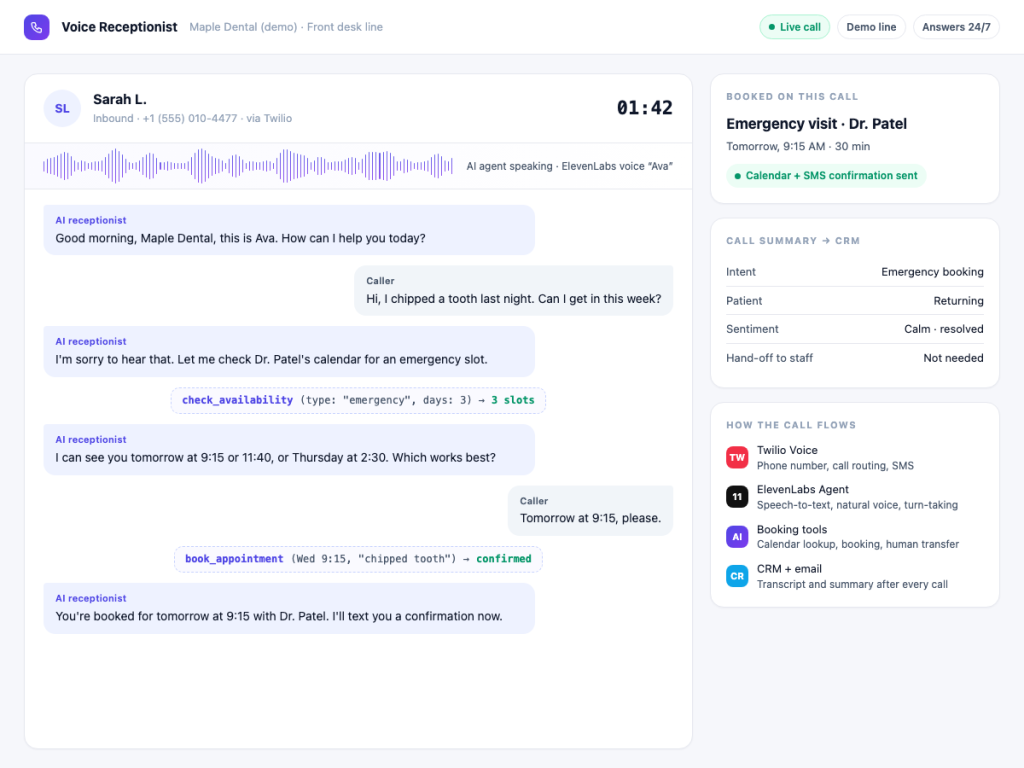
Task: Click the black ElevenLabs Agent icon
Action: [737, 497]
